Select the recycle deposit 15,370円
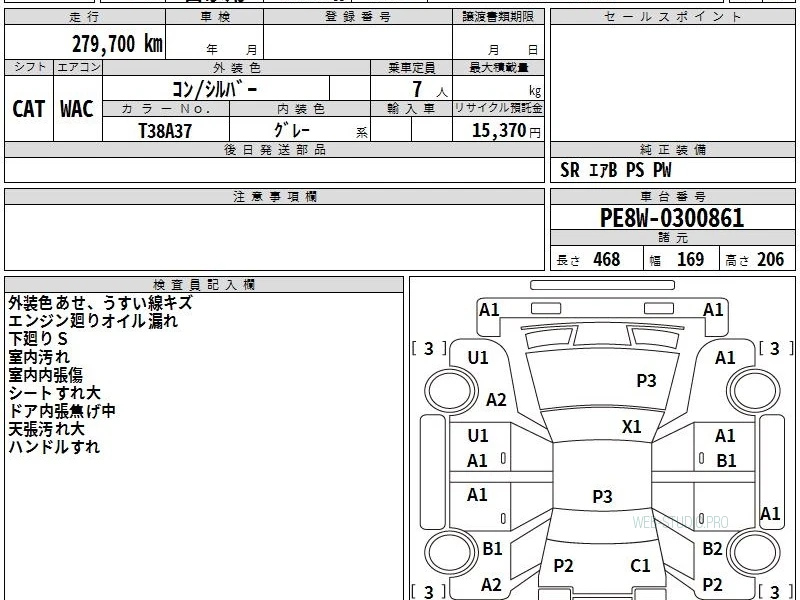Viewport: 800px width, 600px height. 506,131
